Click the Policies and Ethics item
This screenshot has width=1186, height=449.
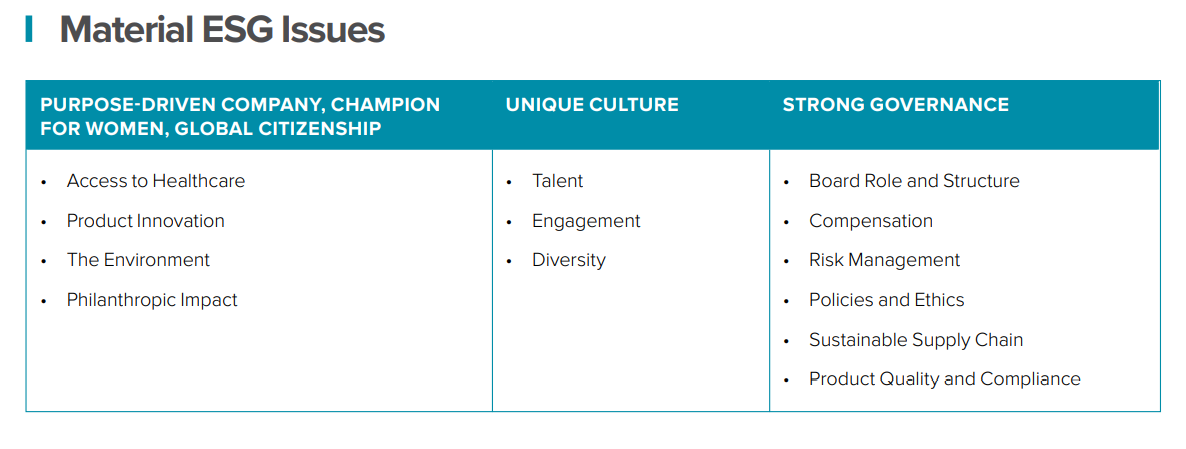(887, 300)
